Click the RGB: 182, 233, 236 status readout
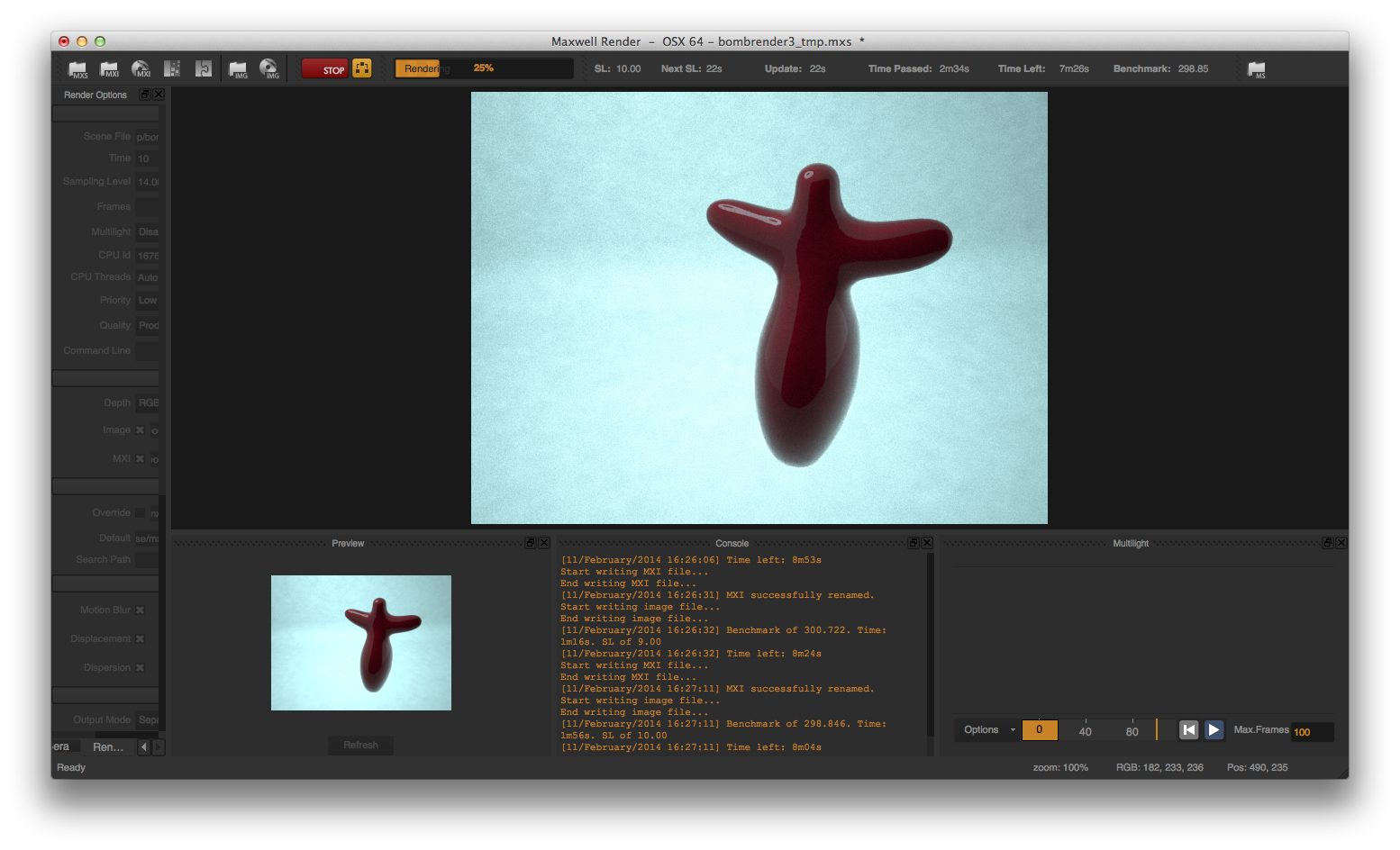The image size is (1400, 850). click(1159, 768)
